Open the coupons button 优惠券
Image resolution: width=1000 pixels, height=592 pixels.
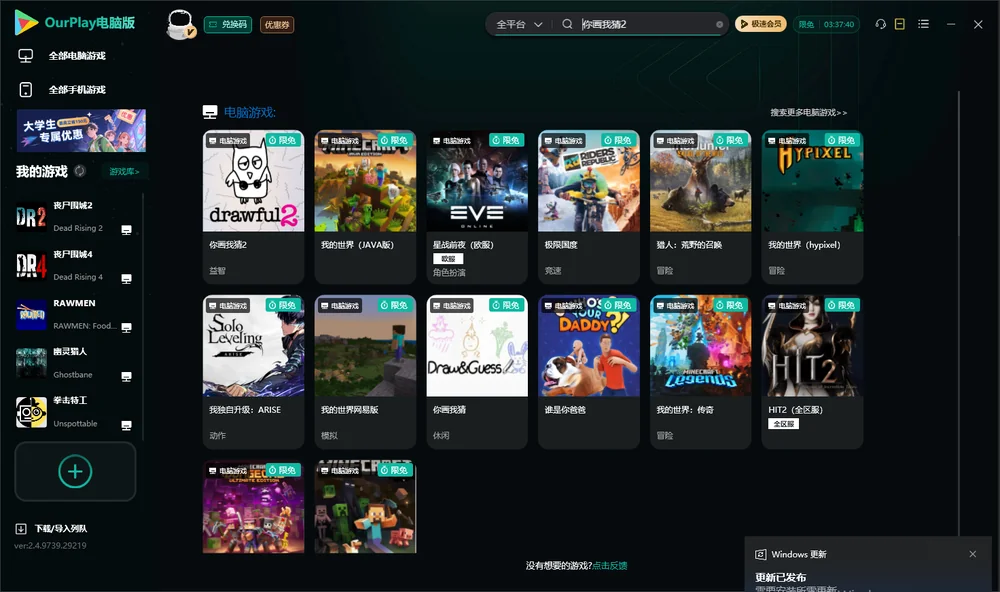[277, 24]
